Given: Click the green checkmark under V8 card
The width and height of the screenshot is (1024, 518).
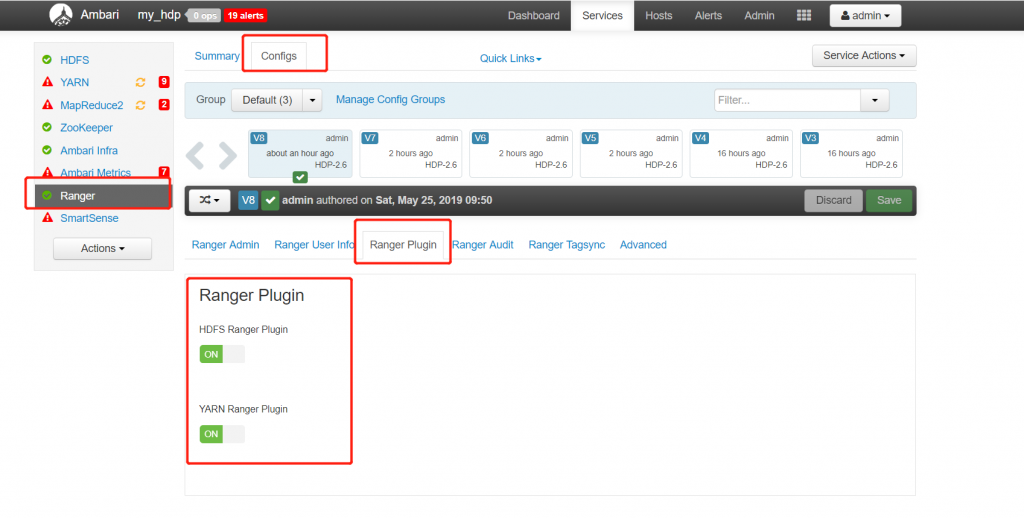Looking at the screenshot, I should 300,177.
